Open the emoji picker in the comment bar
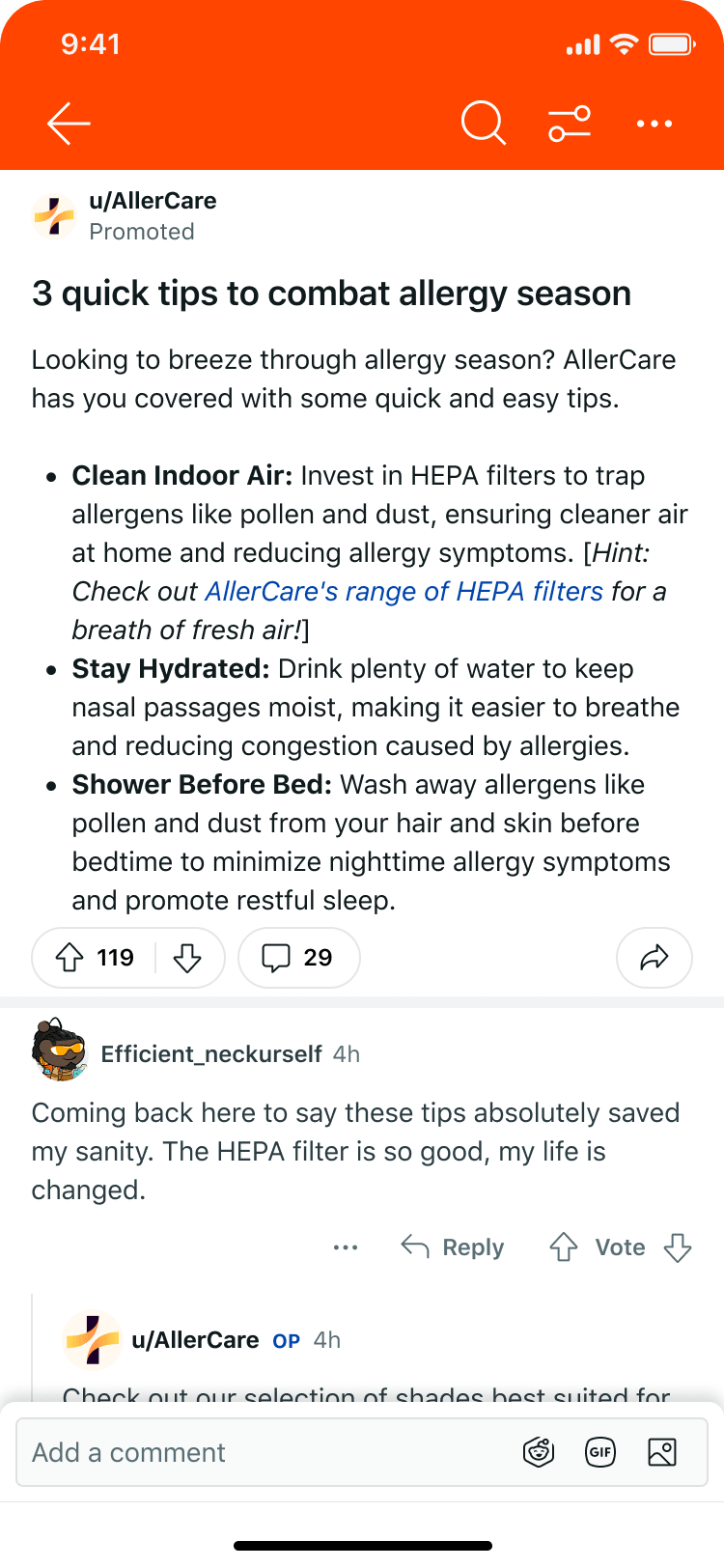The width and height of the screenshot is (724, 1568). point(538,1451)
